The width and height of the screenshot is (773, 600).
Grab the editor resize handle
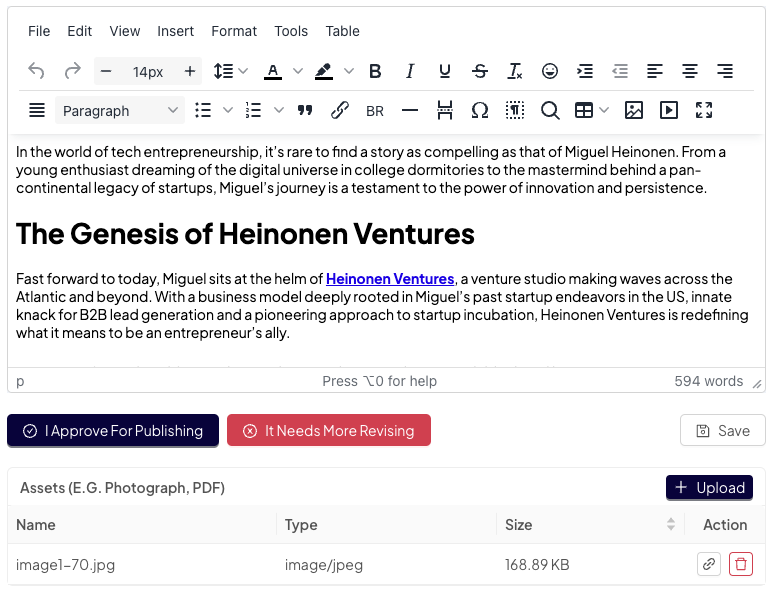(757, 384)
